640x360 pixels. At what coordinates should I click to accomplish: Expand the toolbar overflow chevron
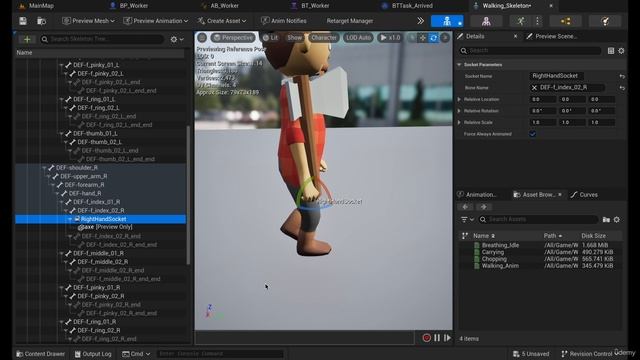[x=420, y=21]
